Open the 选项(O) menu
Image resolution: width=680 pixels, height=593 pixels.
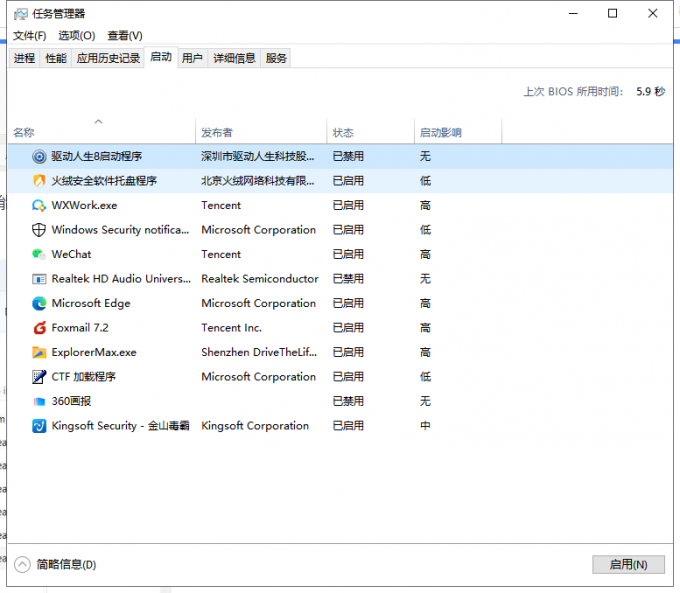[x=77, y=36]
